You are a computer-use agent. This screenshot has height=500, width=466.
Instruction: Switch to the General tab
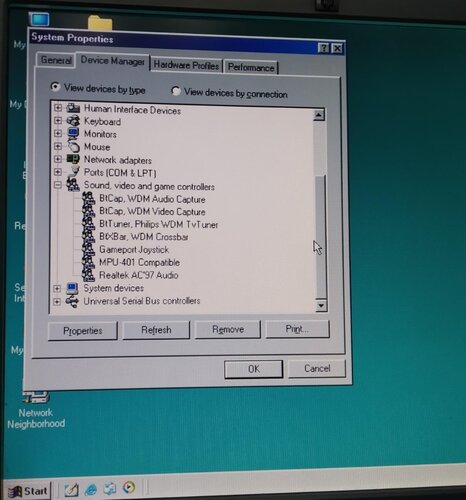56,60
